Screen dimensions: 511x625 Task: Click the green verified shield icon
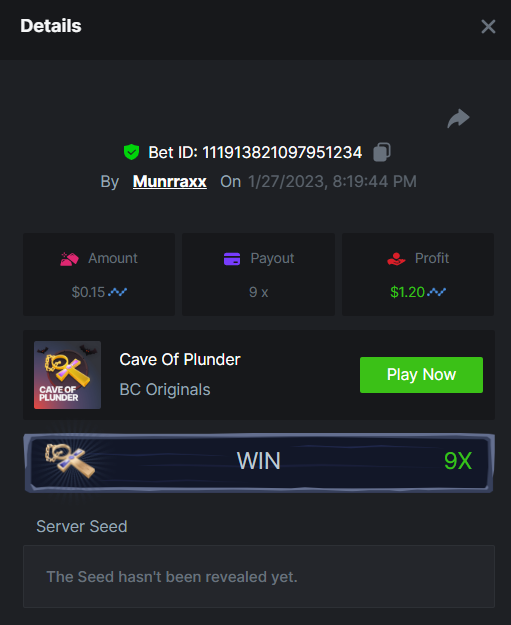pos(131,152)
